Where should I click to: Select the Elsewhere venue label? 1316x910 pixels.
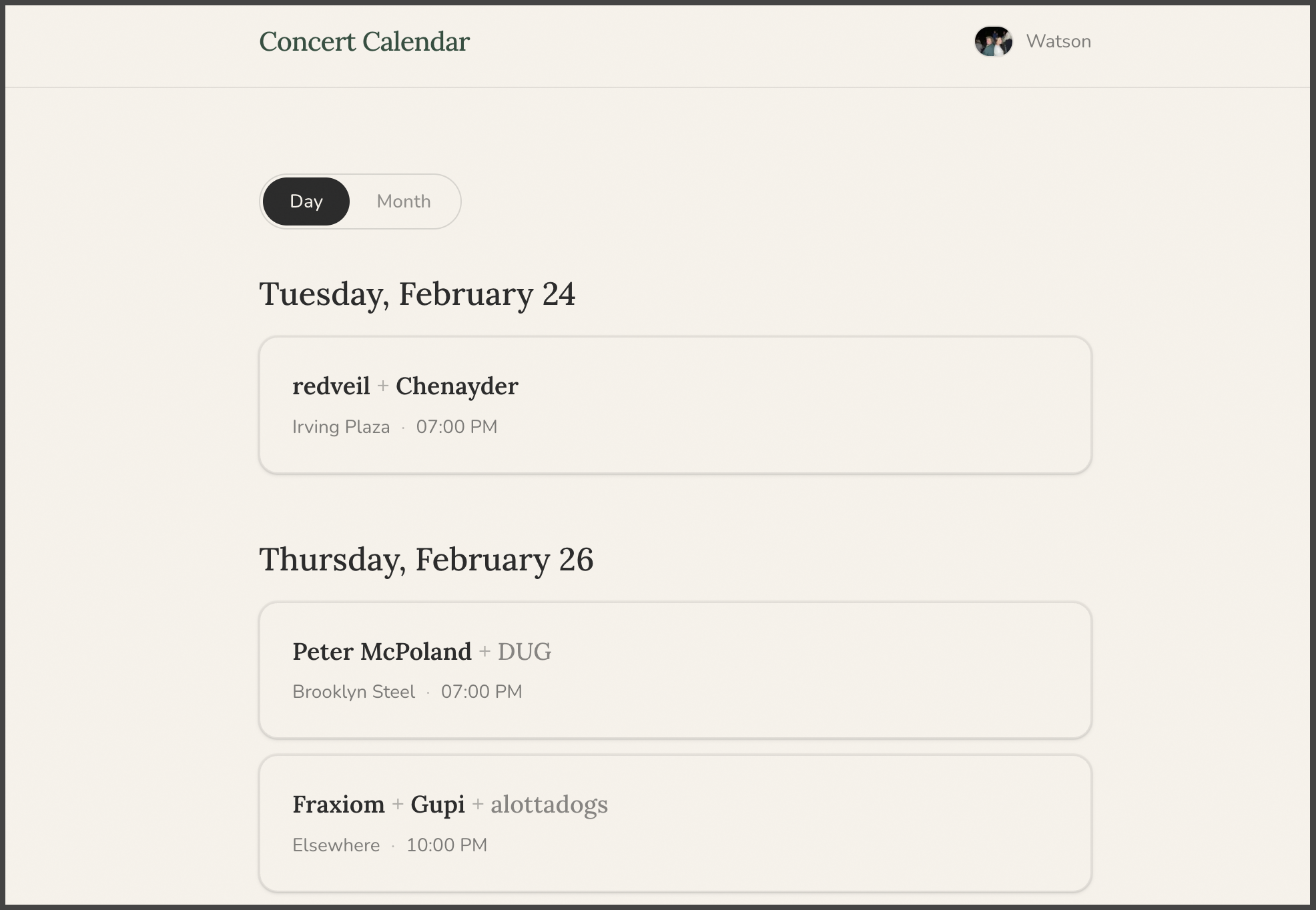point(336,845)
